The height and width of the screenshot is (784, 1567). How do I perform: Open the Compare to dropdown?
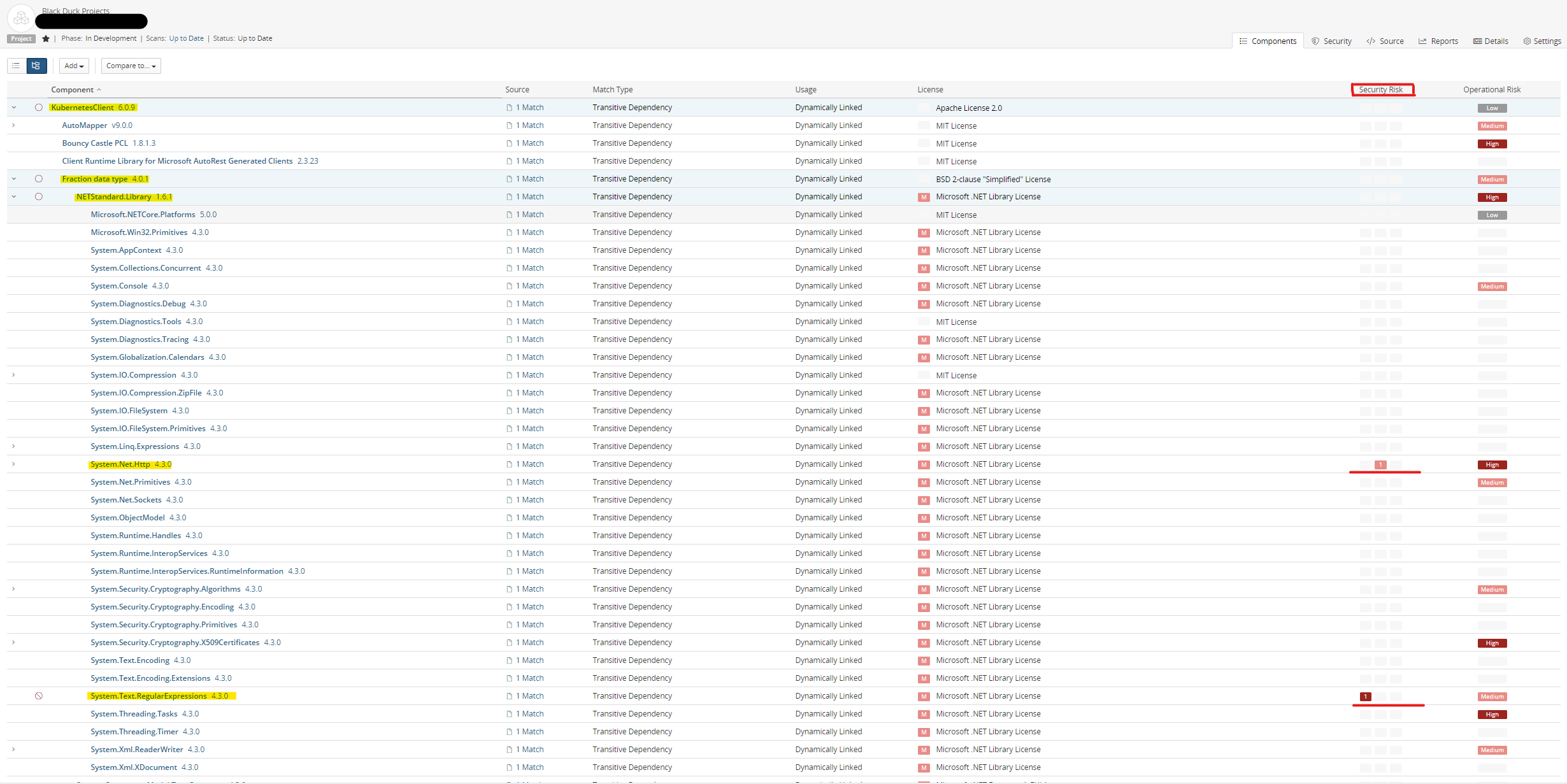click(x=131, y=66)
